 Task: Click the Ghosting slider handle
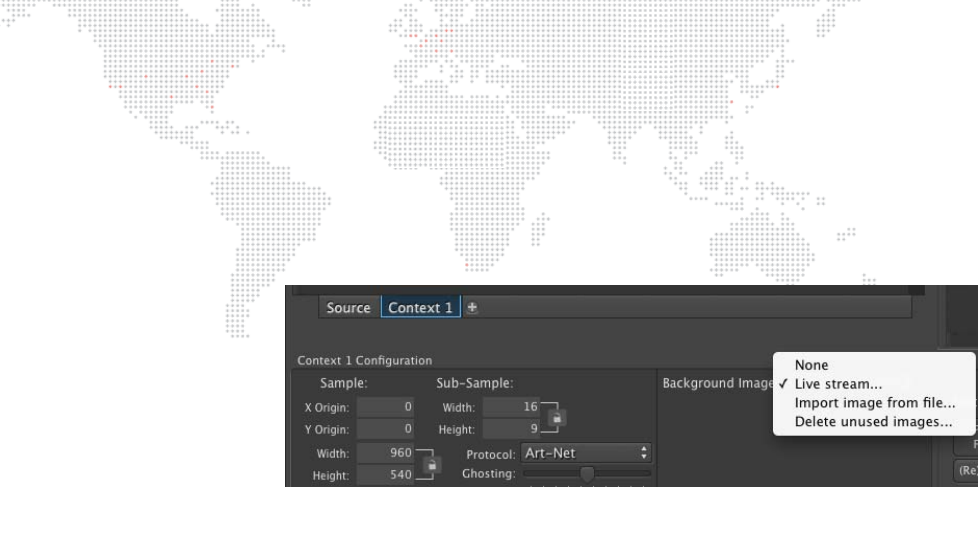pos(587,474)
